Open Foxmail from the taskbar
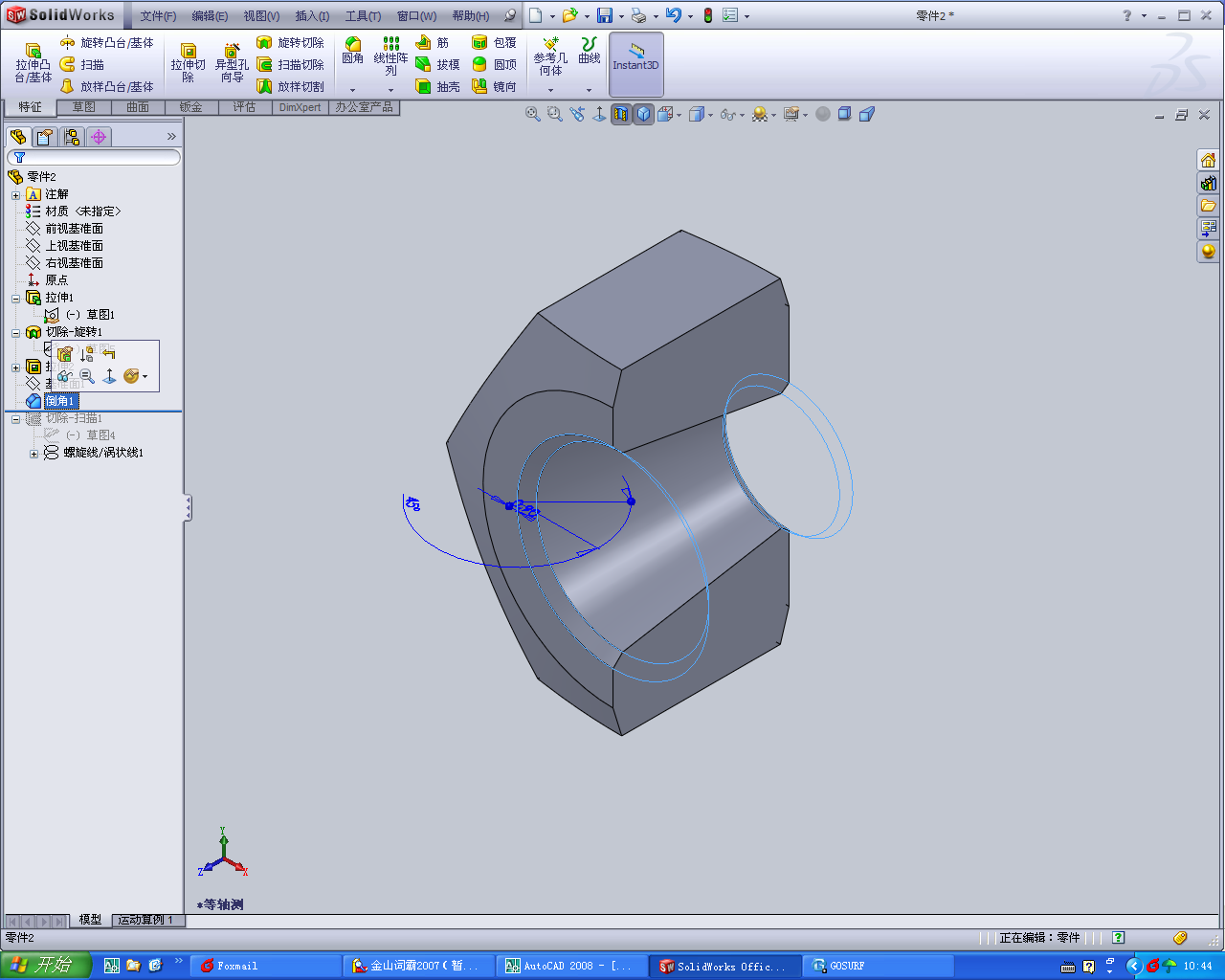The image size is (1225, 980). click(264, 966)
